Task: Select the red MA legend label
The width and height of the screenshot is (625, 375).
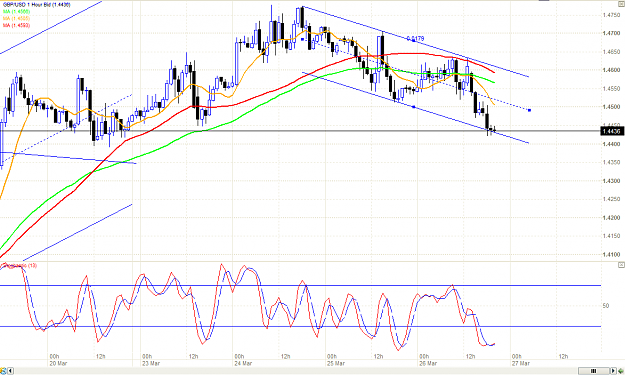Action: (x=16, y=25)
